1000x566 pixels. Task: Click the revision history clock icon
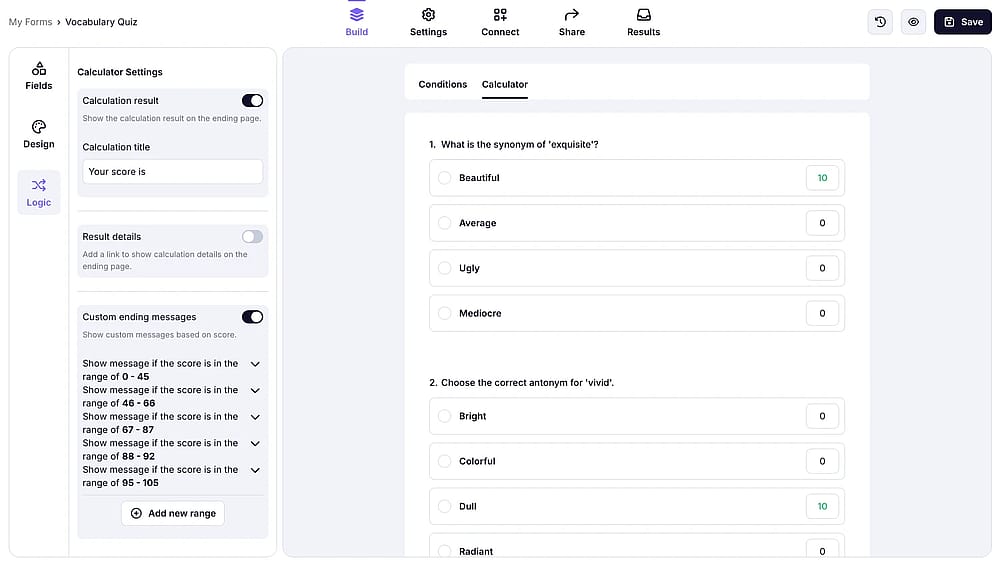[880, 22]
